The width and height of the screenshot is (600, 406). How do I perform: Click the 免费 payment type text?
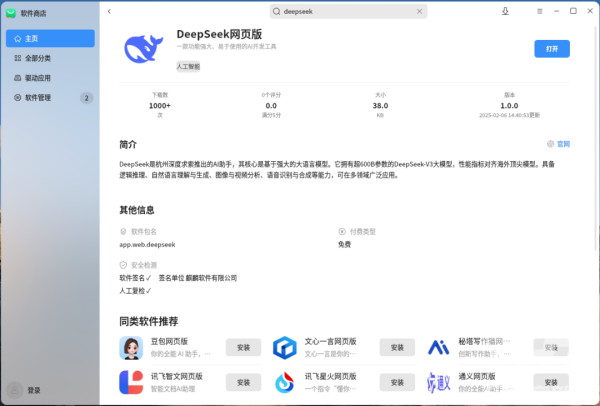[x=344, y=245]
